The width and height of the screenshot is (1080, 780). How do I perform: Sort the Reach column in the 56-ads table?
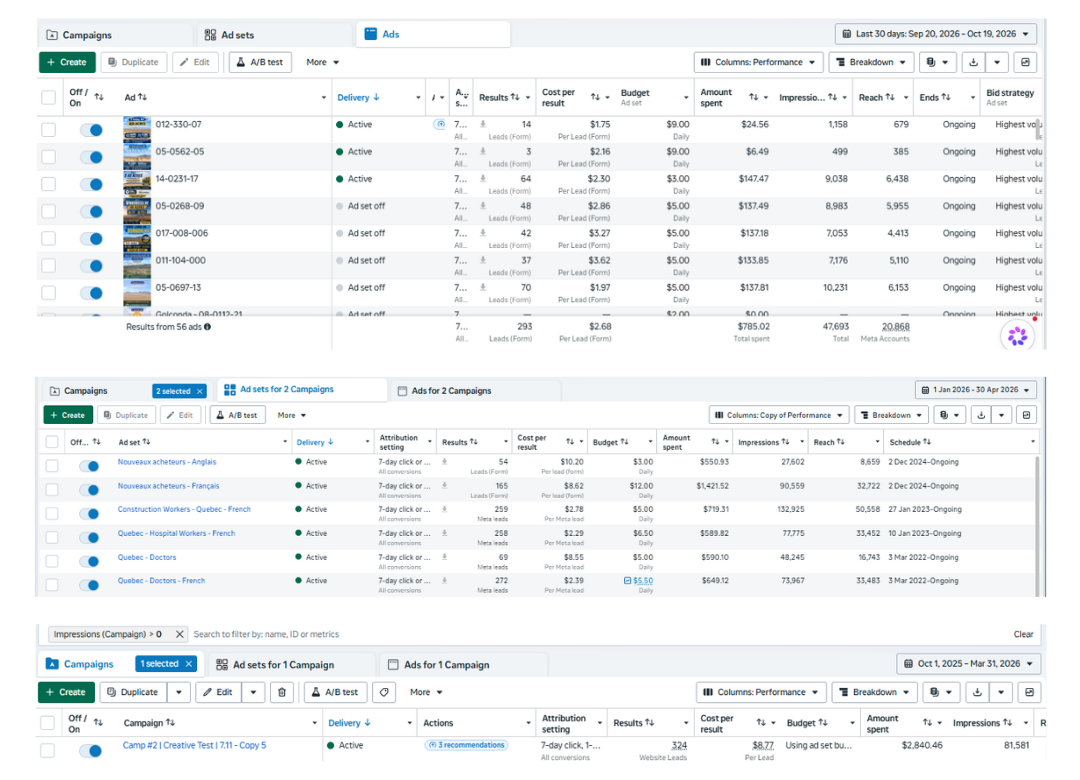pyautogui.click(x=891, y=97)
